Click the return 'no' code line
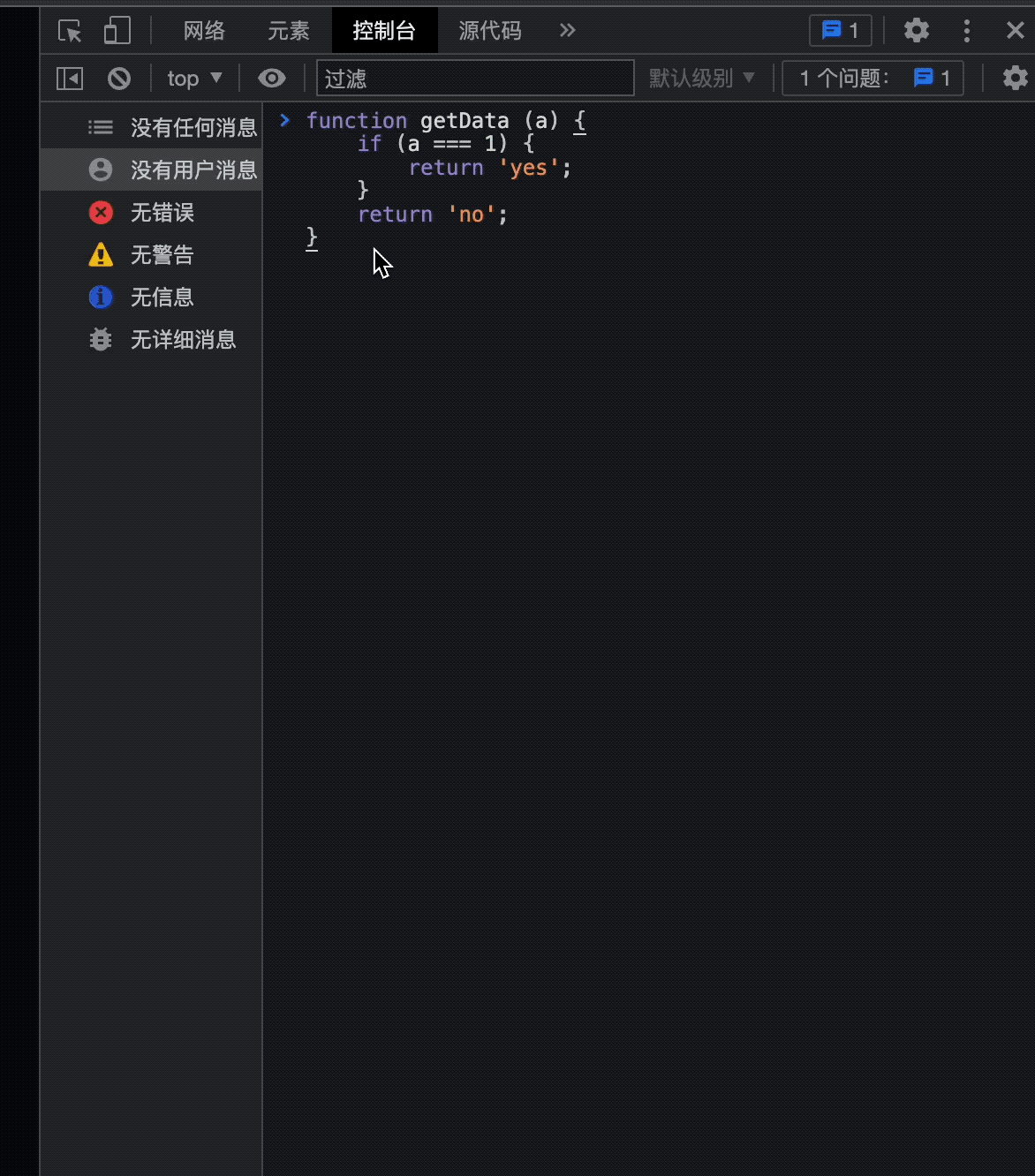The height and width of the screenshot is (1176, 1035). pos(433,215)
